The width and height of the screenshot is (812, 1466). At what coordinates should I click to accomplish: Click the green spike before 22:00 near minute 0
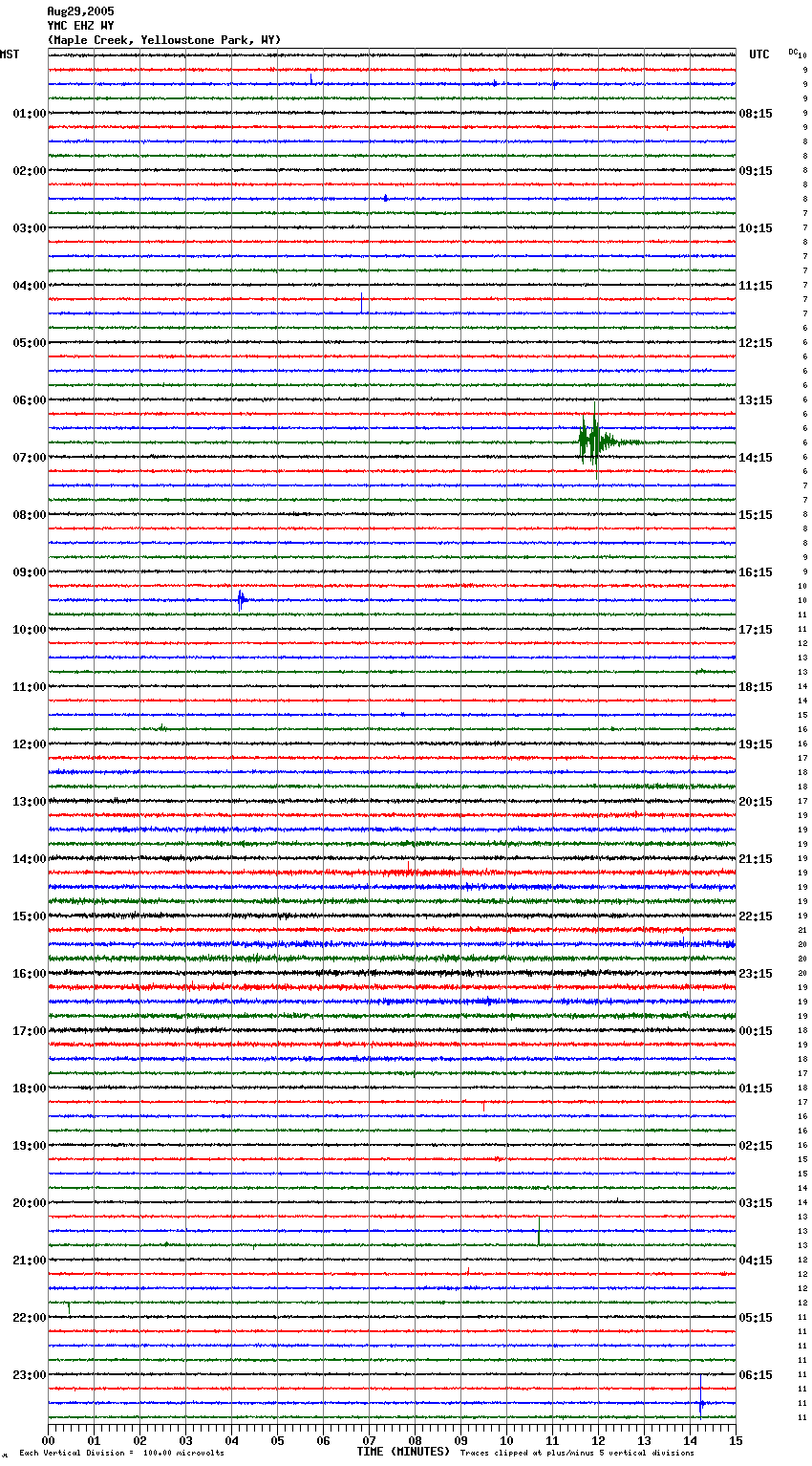pyautogui.click(x=69, y=1307)
